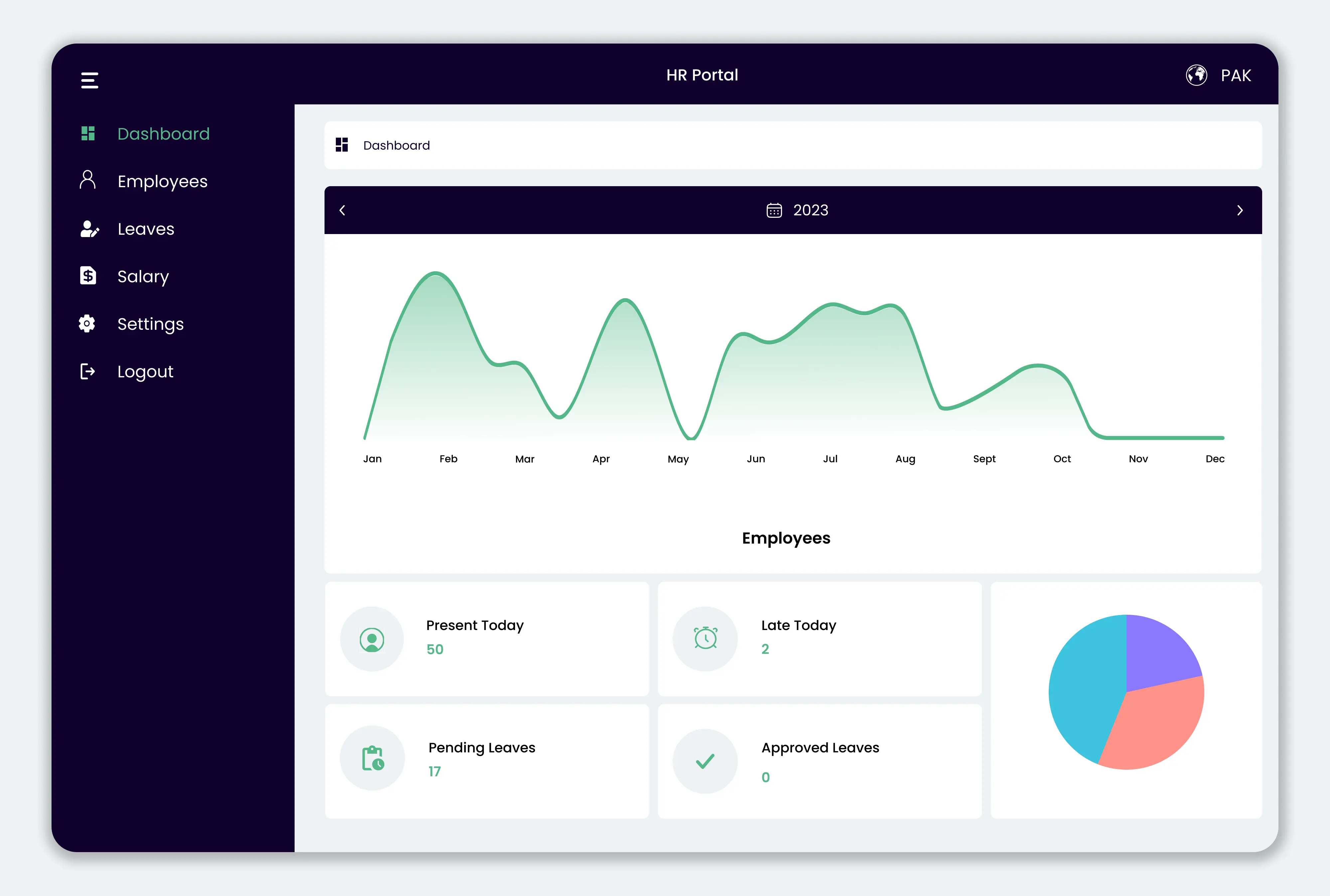Click the Dashboard grid icon in sidebar
The image size is (1330, 896).
click(88, 133)
